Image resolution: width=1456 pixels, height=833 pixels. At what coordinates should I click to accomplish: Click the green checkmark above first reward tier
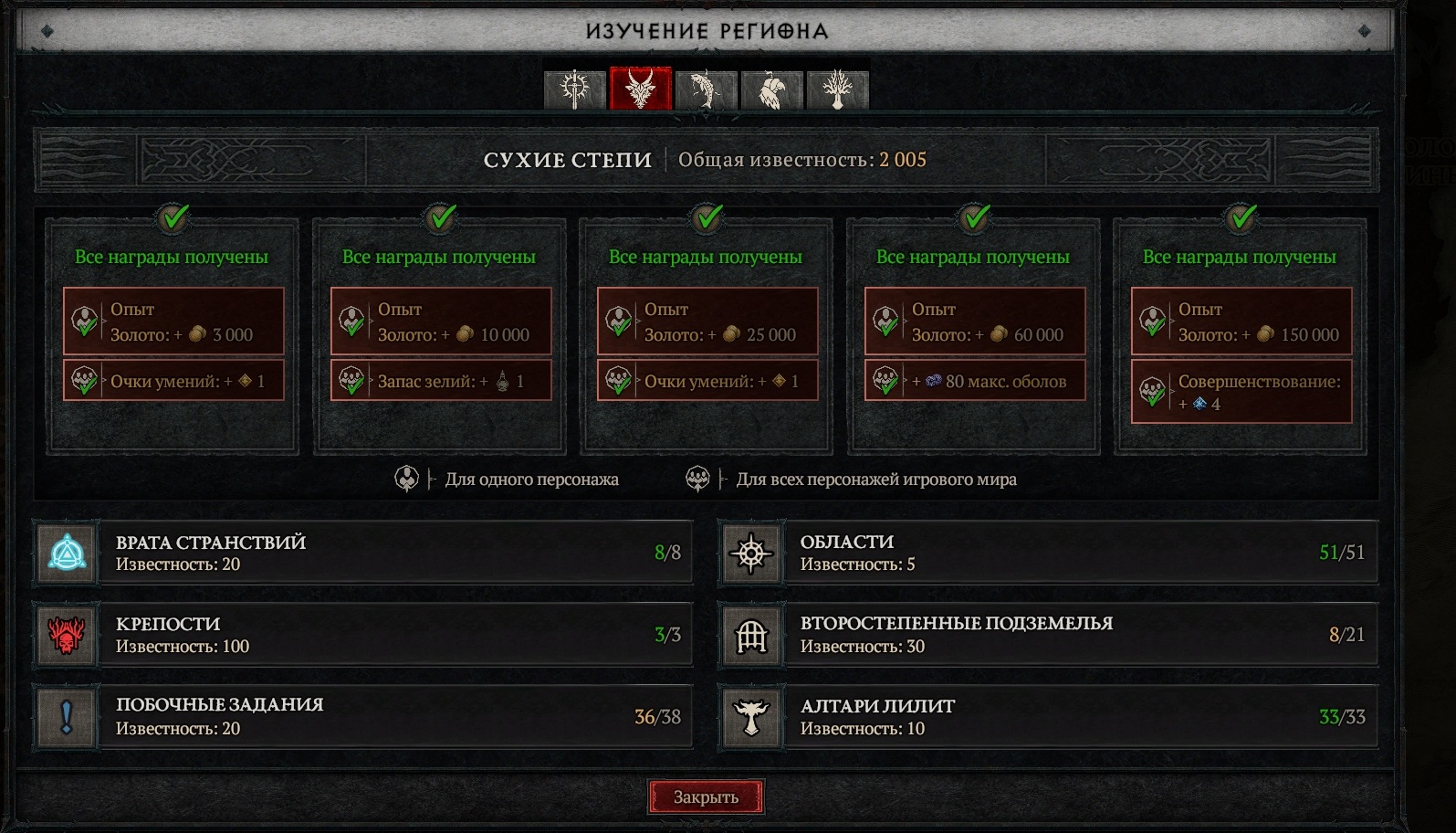173,218
